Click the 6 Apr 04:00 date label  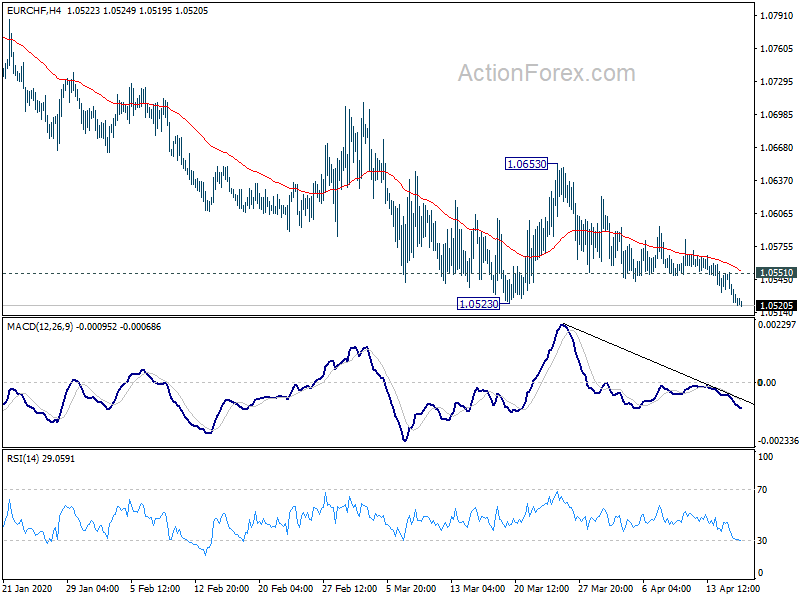[x=667, y=588]
